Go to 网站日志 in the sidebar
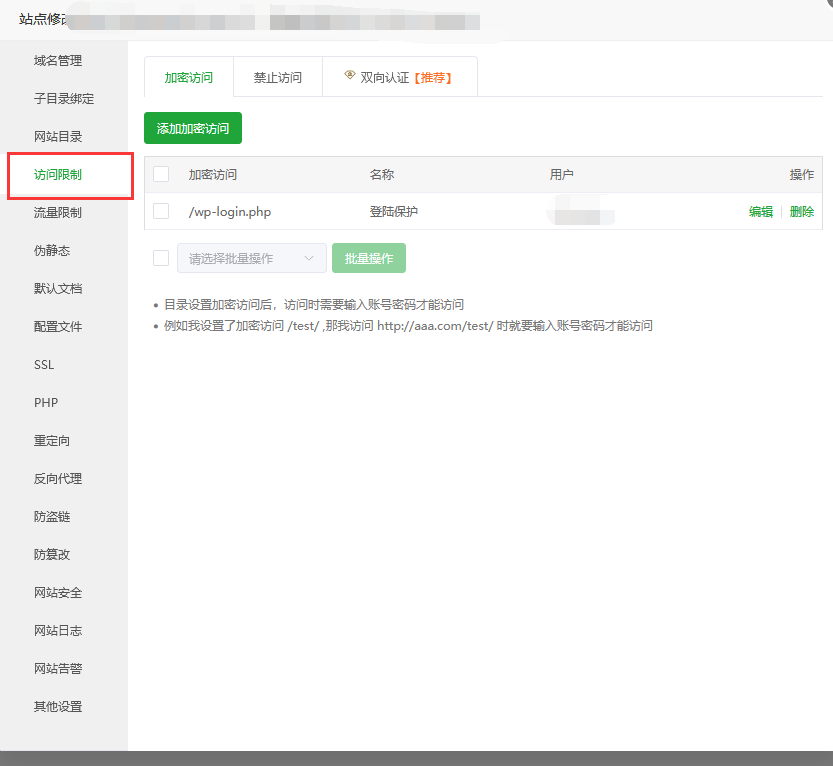 [x=60, y=630]
